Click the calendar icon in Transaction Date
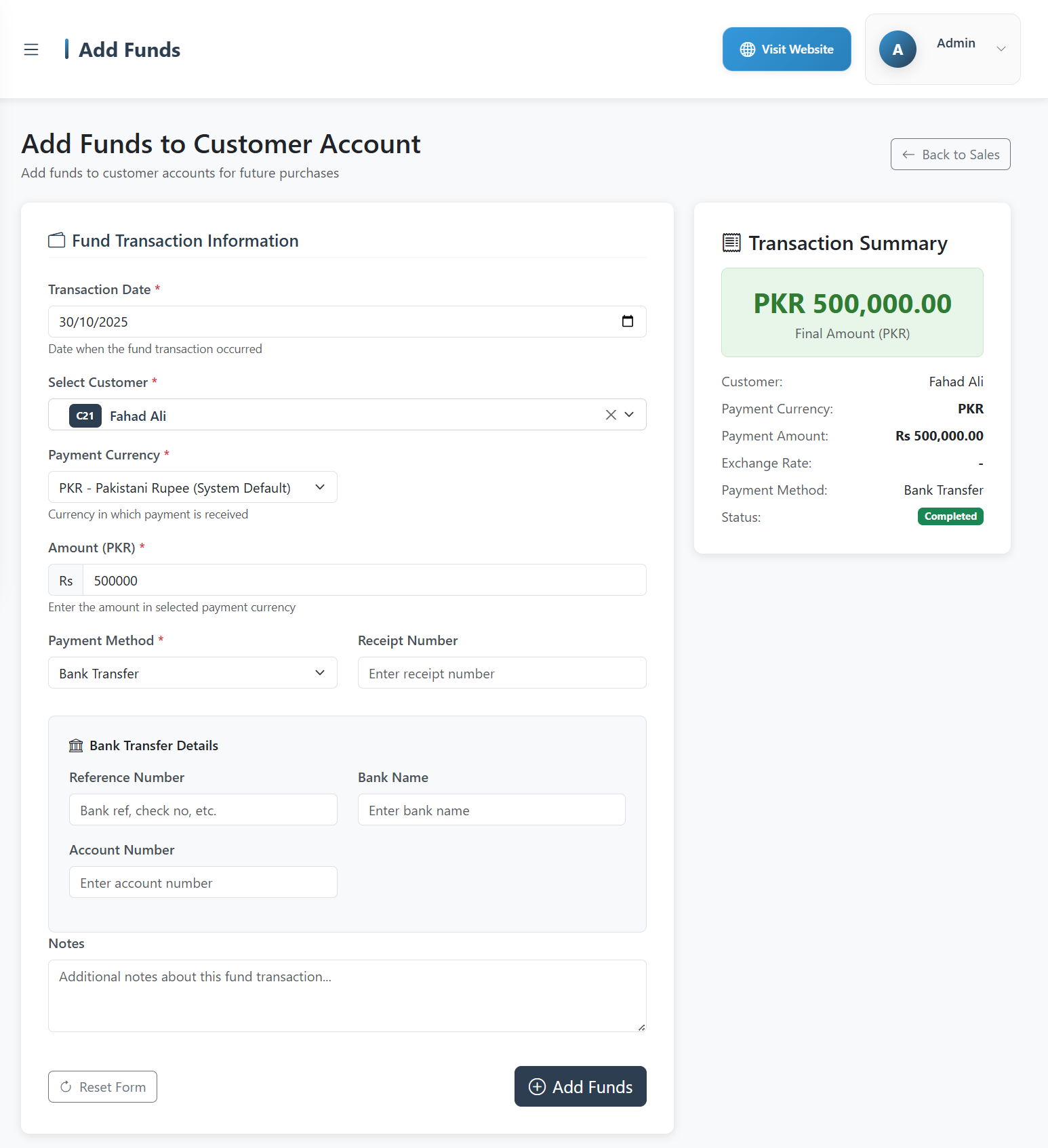This screenshot has height=1148, width=1048. coord(627,321)
